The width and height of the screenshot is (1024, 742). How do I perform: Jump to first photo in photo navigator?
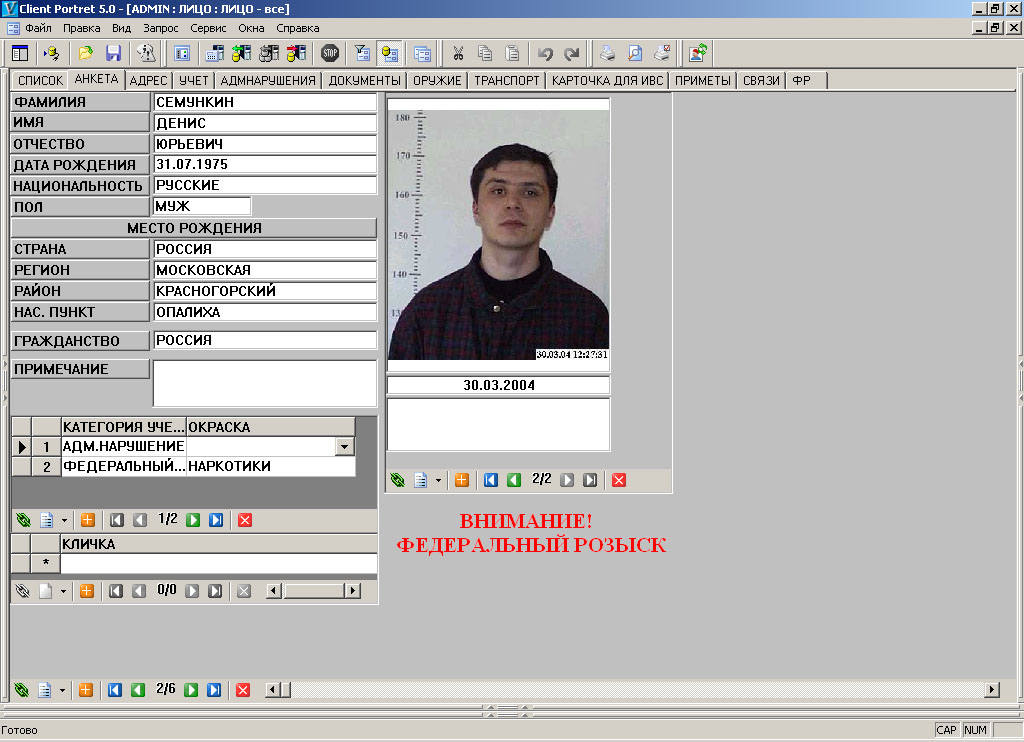pos(491,480)
